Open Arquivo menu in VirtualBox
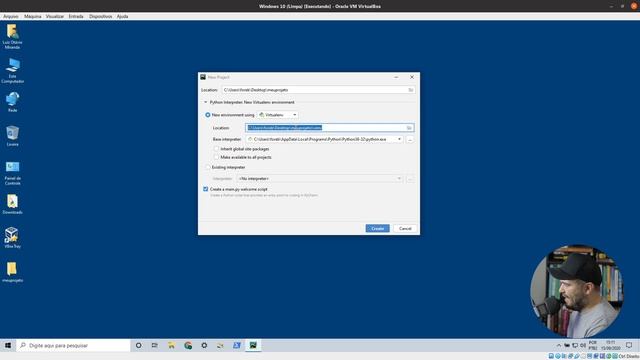Screen dimensions: 640x360 tap(11, 16)
